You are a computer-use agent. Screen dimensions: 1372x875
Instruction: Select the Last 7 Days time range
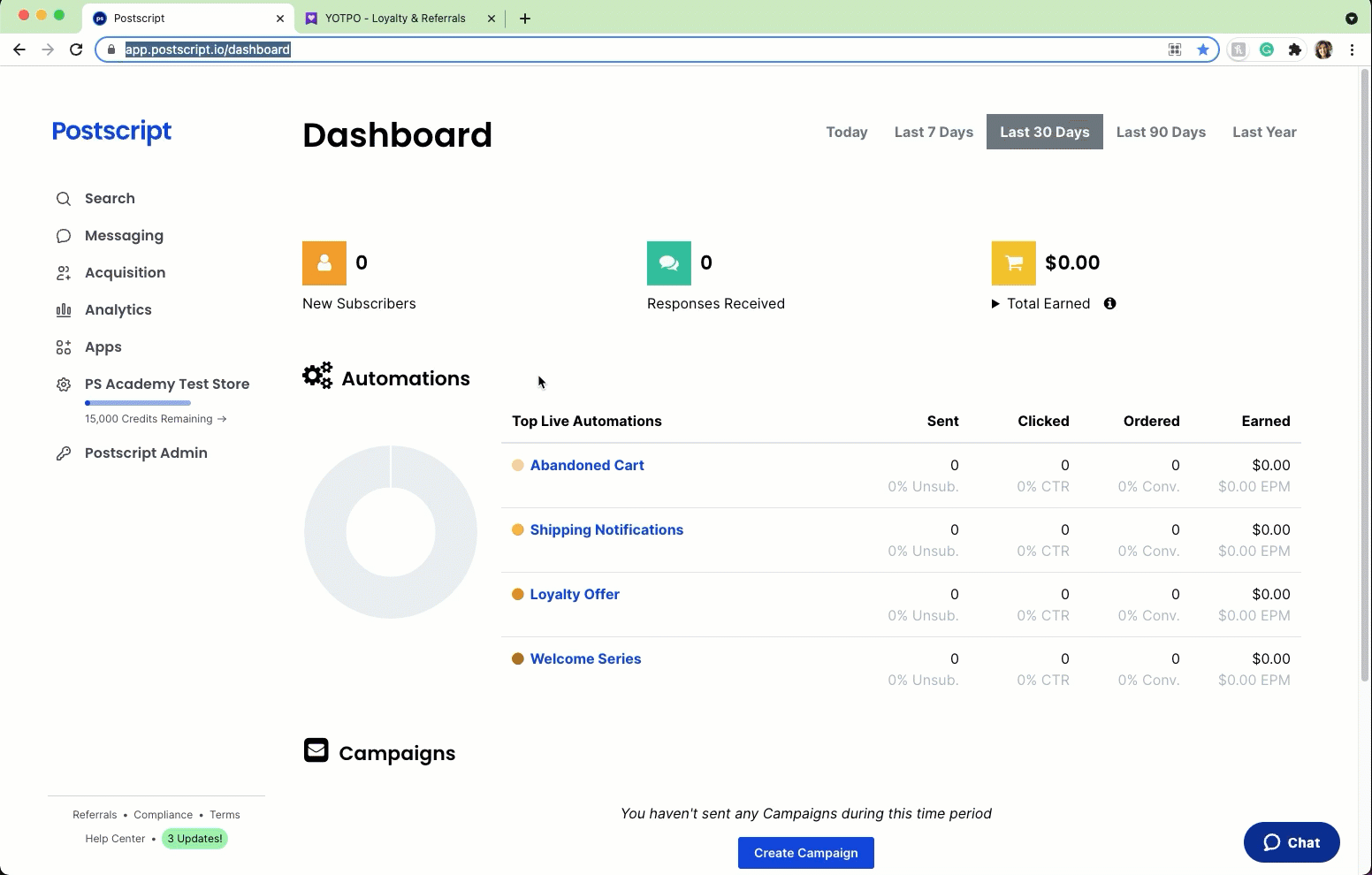click(934, 132)
